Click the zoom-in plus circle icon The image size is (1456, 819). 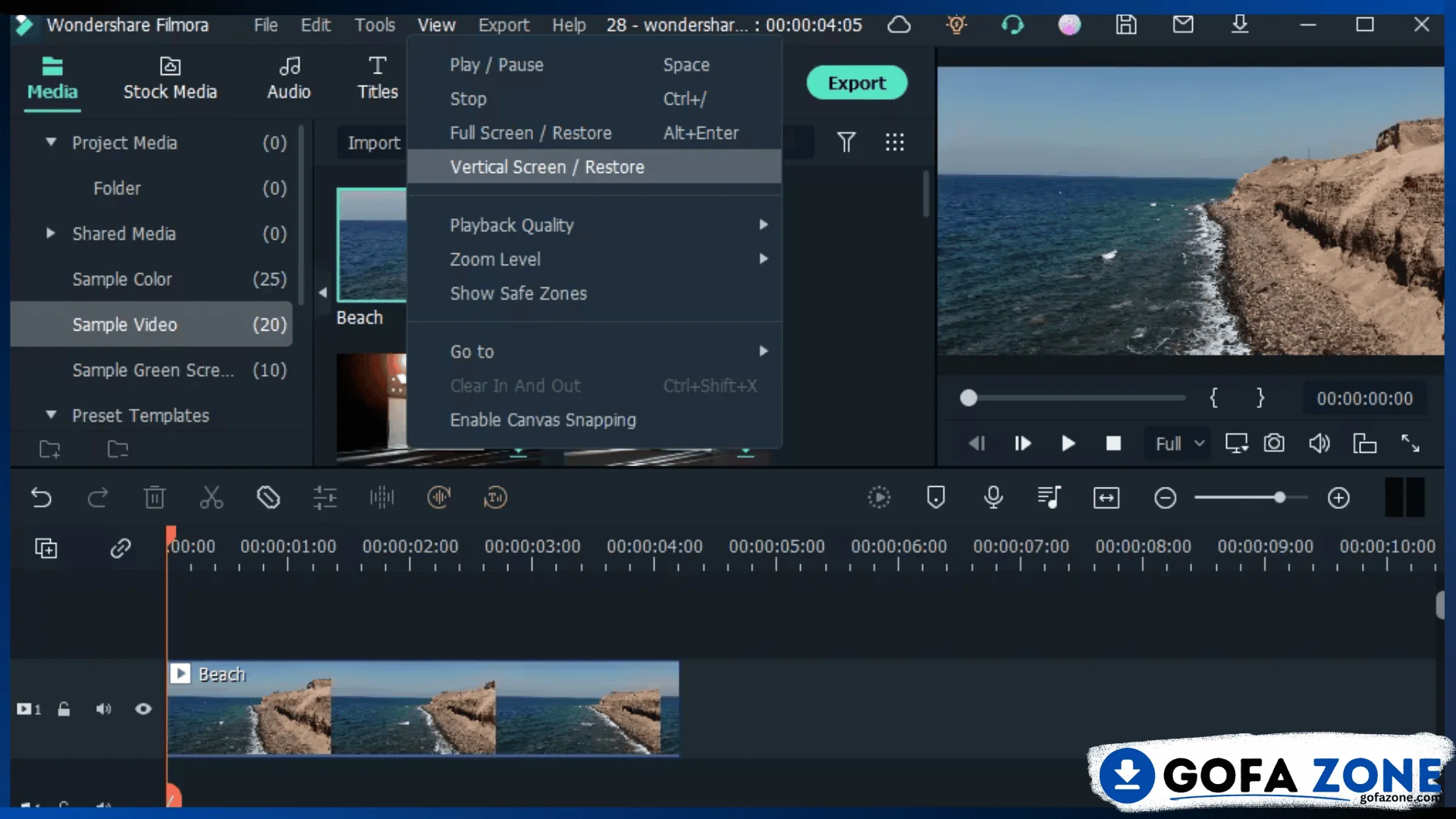[1338, 498]
